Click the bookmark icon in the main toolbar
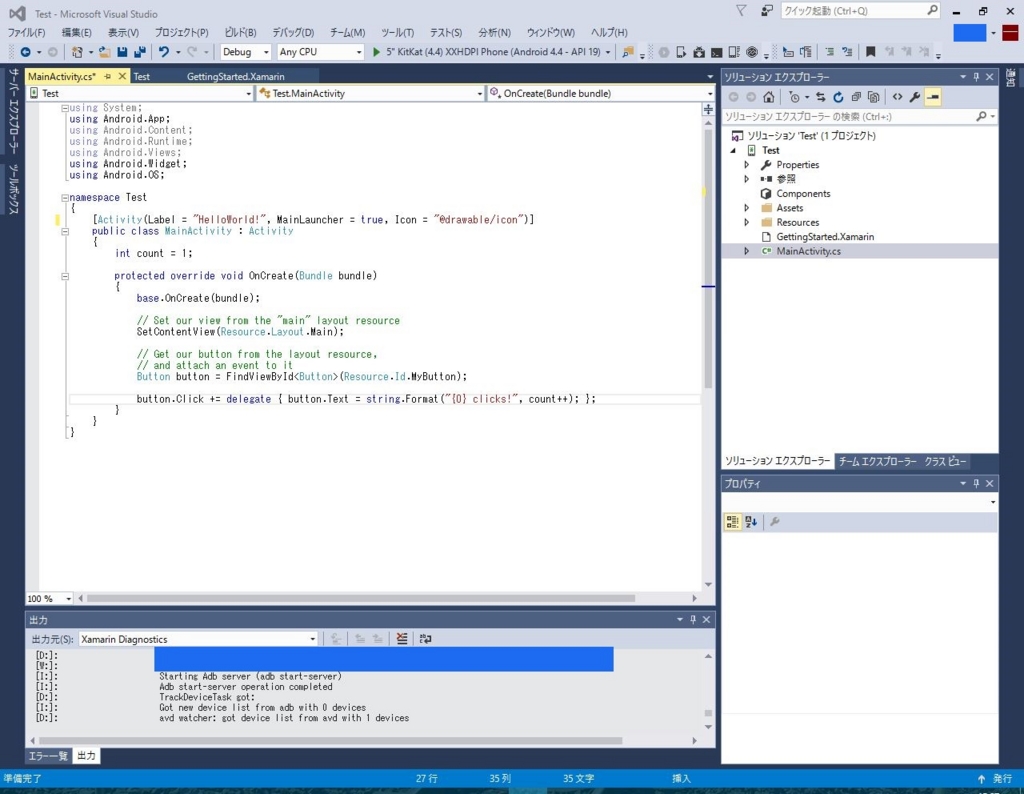Viewport: 1024px width, 794px height. coord(870,52)
